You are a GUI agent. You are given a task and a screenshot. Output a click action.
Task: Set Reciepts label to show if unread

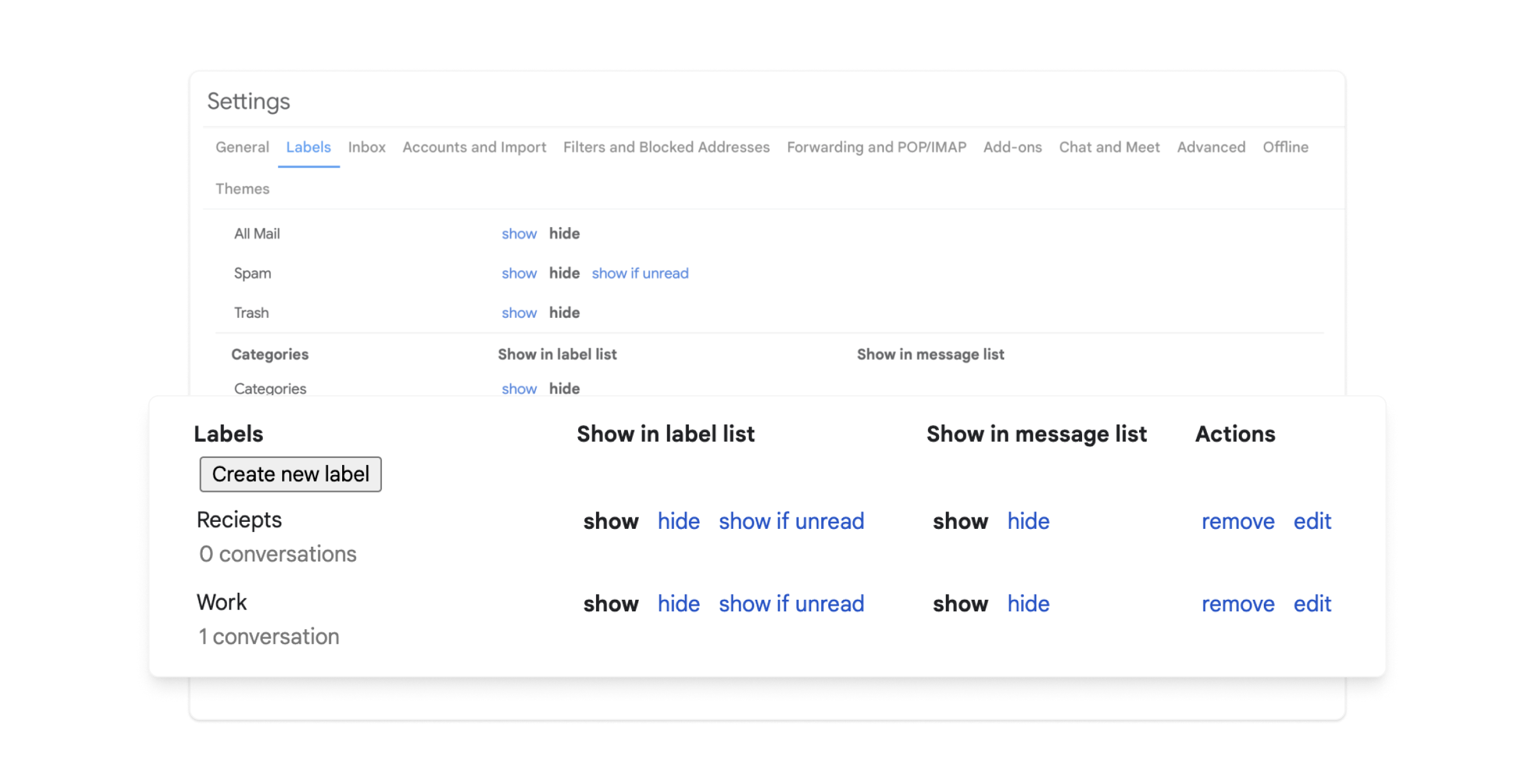pos(791,521)
